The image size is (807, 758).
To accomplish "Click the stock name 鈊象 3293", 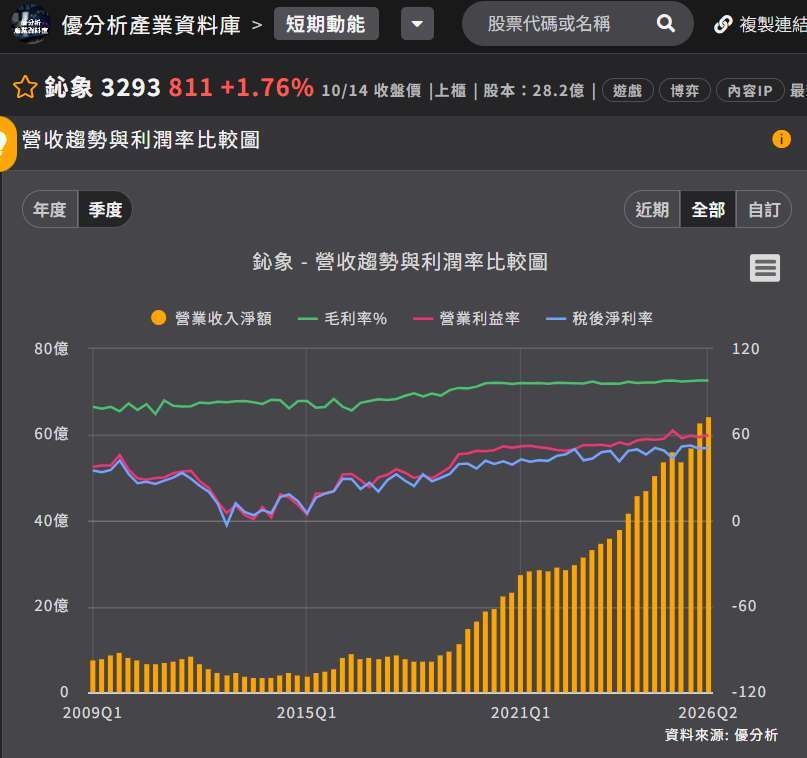I will [103, 87].
